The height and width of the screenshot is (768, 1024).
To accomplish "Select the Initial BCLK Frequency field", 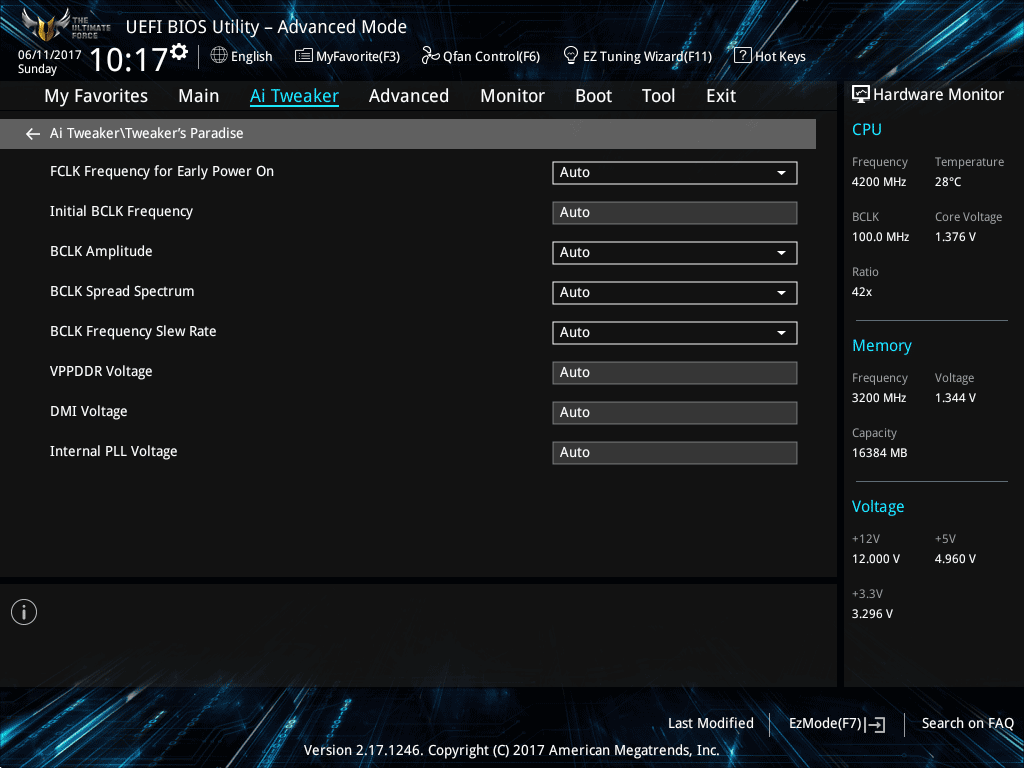I will pos(675,213).
